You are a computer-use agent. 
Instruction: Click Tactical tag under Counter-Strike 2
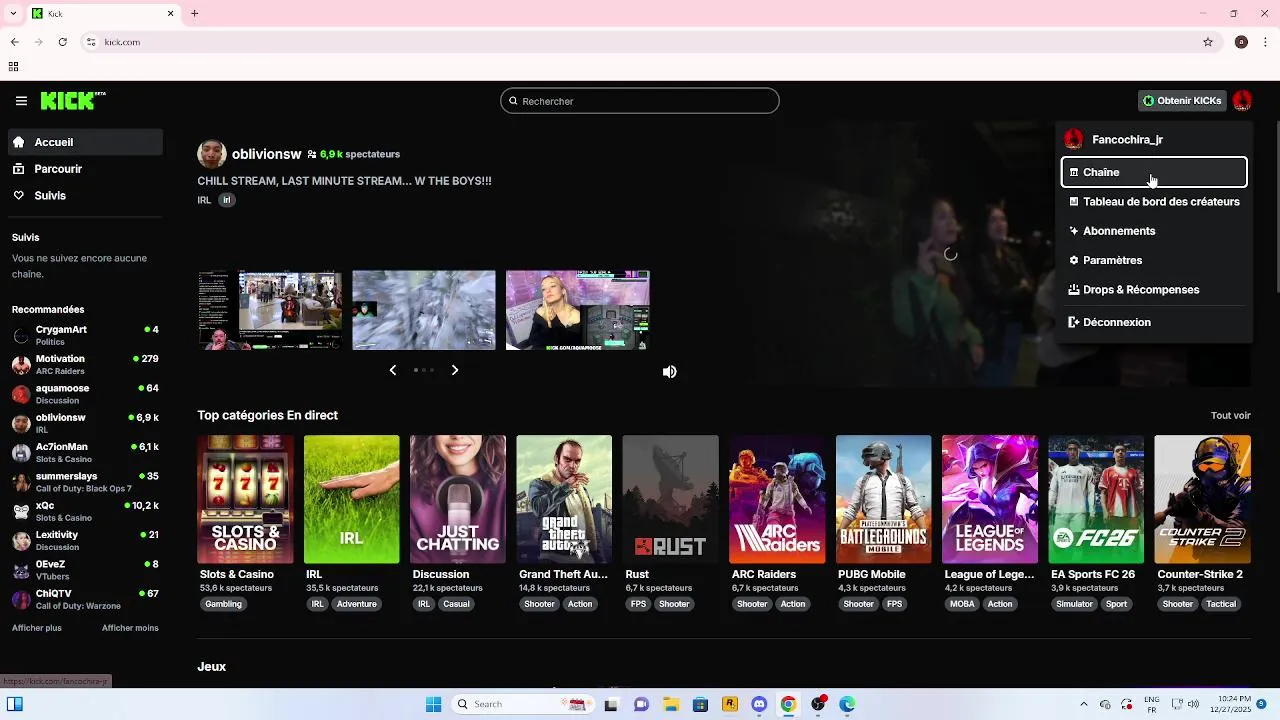pos(1221,604)
